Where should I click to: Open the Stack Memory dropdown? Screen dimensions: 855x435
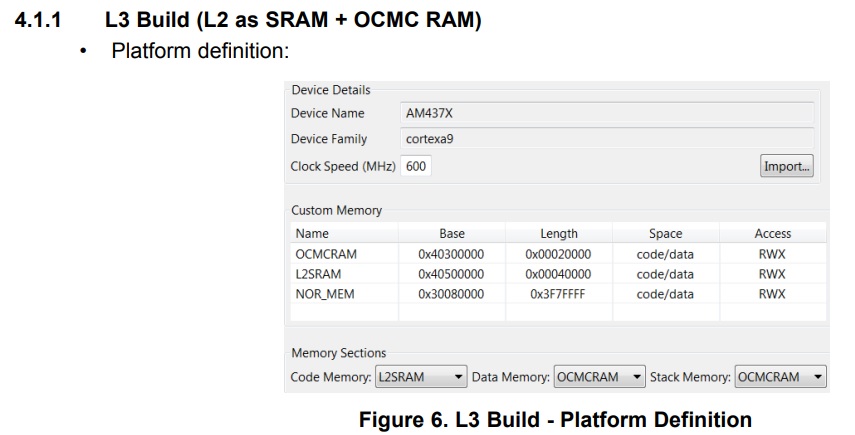780,377
